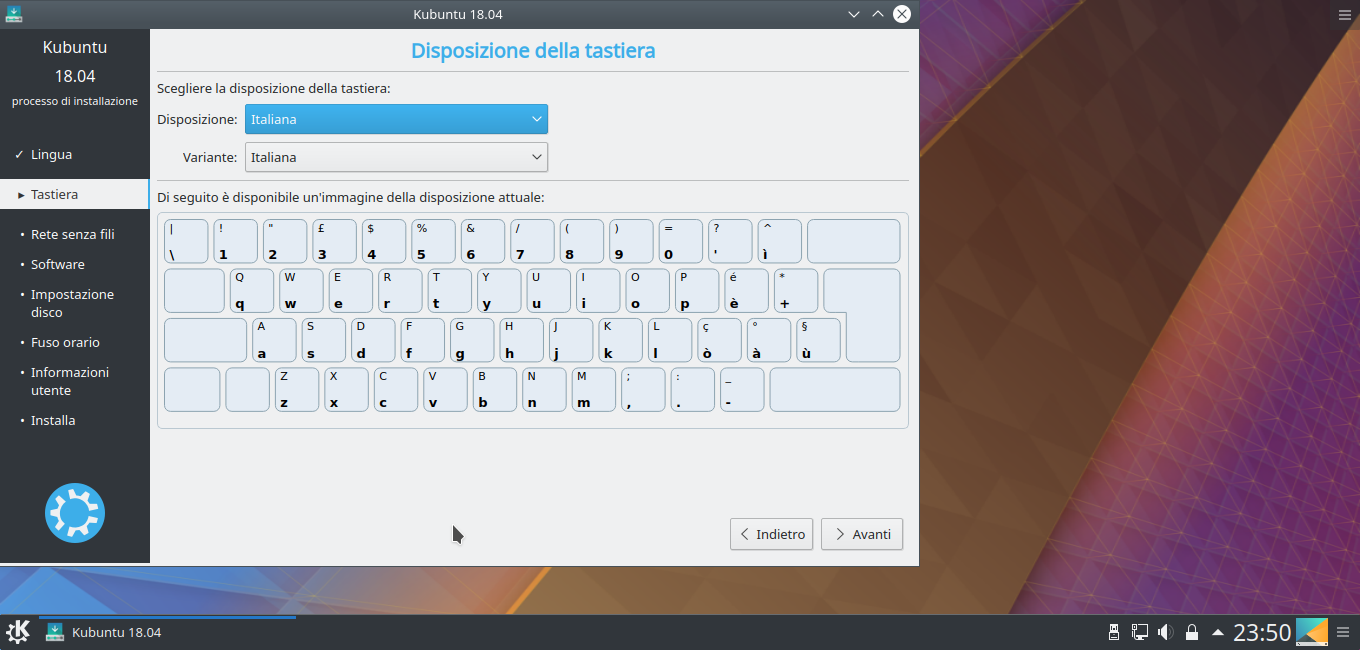Click the "Disposizione della tastiera" heading
This screenshot has height=650, width=1360.
[x=533, y=50]
